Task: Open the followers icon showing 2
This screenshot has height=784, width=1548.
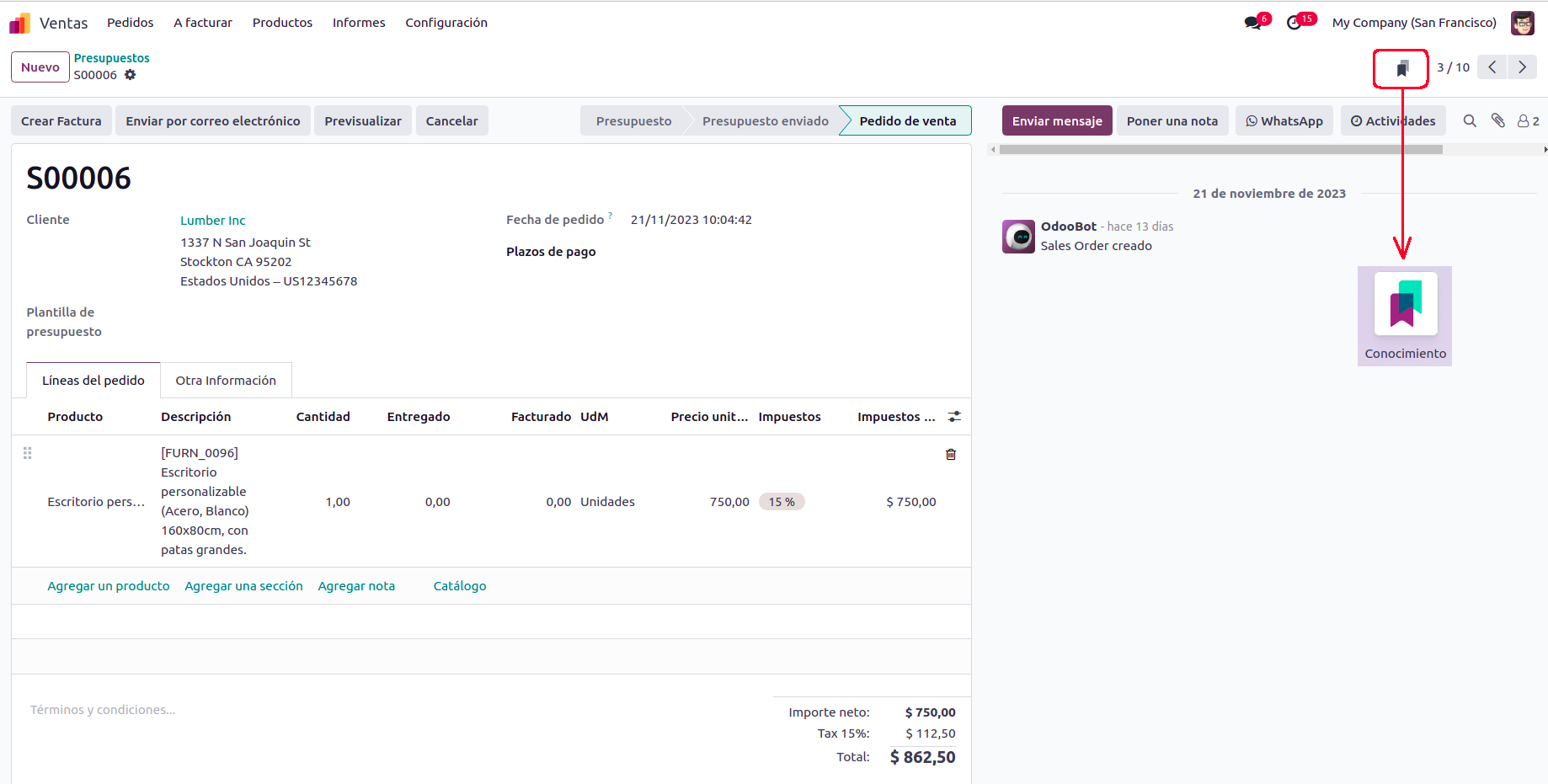Action: 1528,121
